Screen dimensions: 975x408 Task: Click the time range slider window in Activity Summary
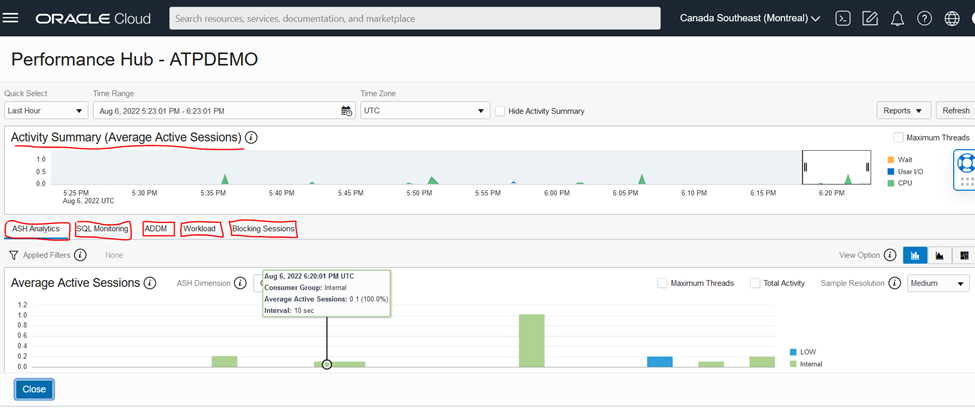click(836, 167)
